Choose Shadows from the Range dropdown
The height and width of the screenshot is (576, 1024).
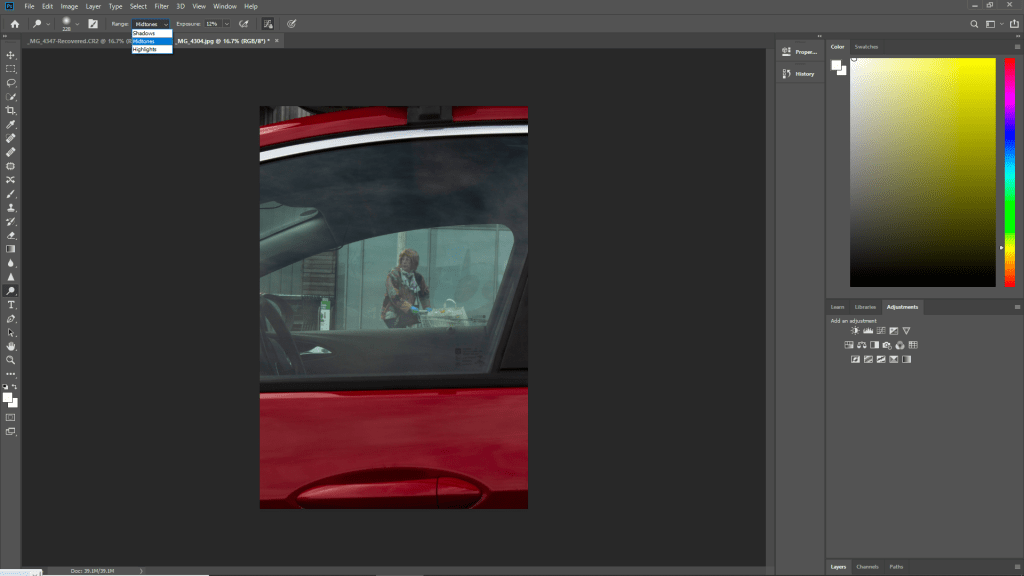pyautogui.click(x=145, y=33)
